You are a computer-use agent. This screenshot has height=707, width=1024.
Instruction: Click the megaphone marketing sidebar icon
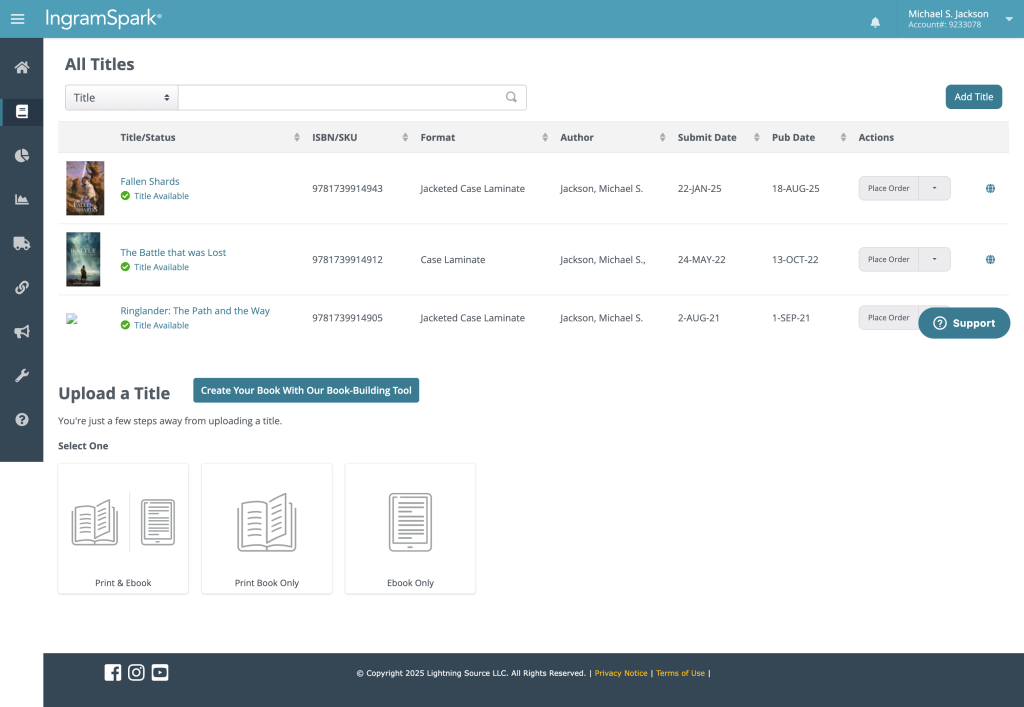[21, 331]
